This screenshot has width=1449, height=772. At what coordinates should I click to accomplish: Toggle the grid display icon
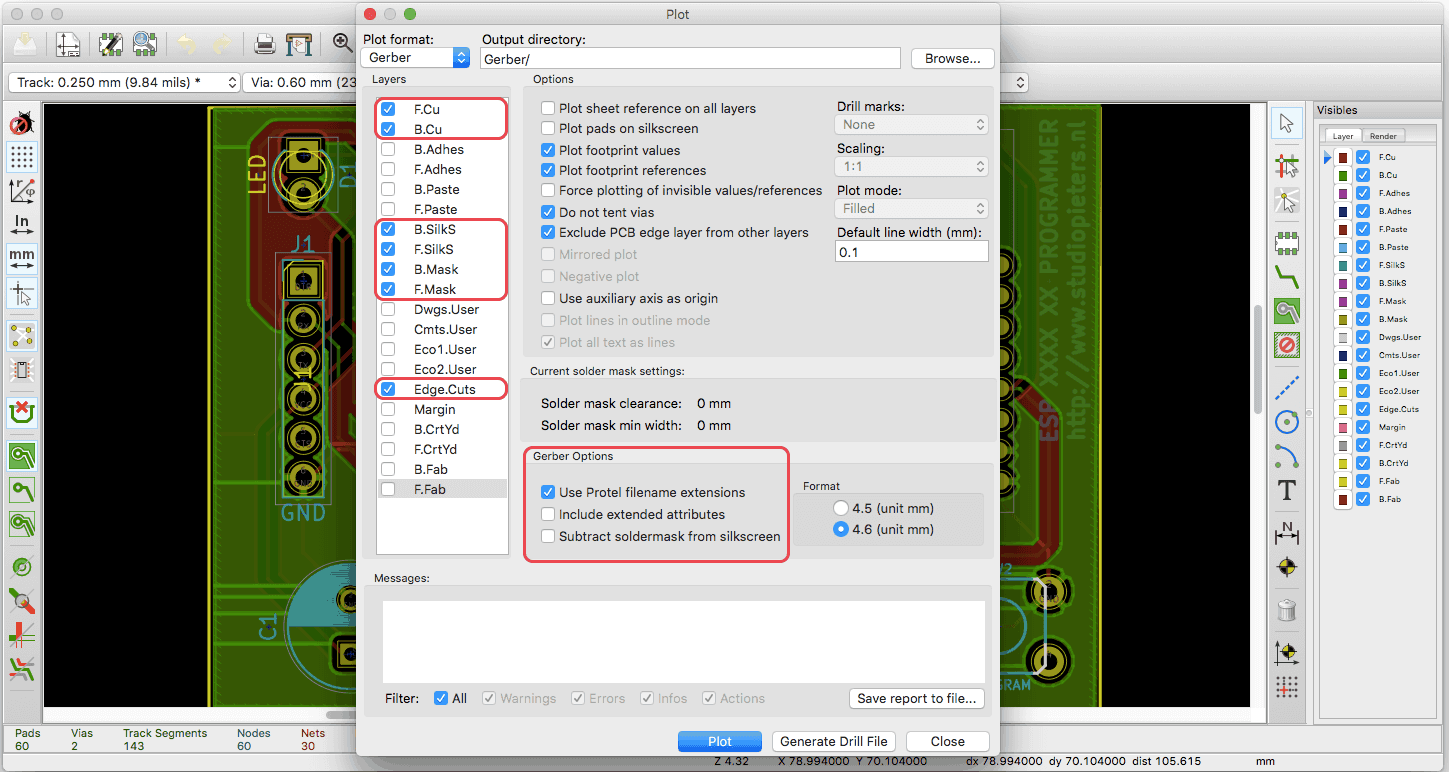click(22, 157)
